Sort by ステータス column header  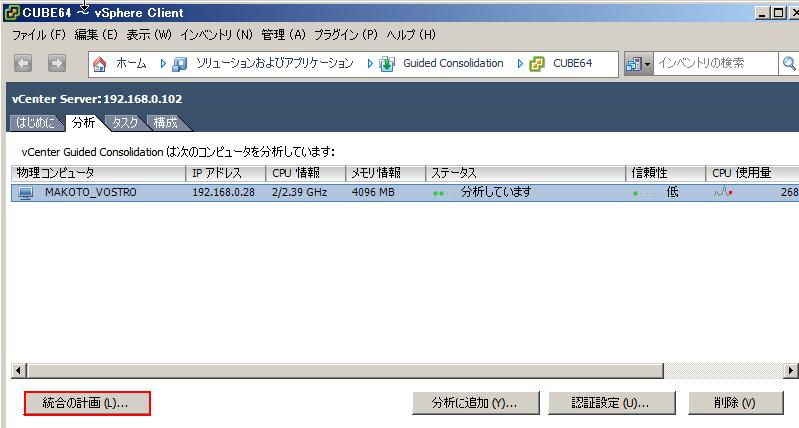[x=526, y=173]
